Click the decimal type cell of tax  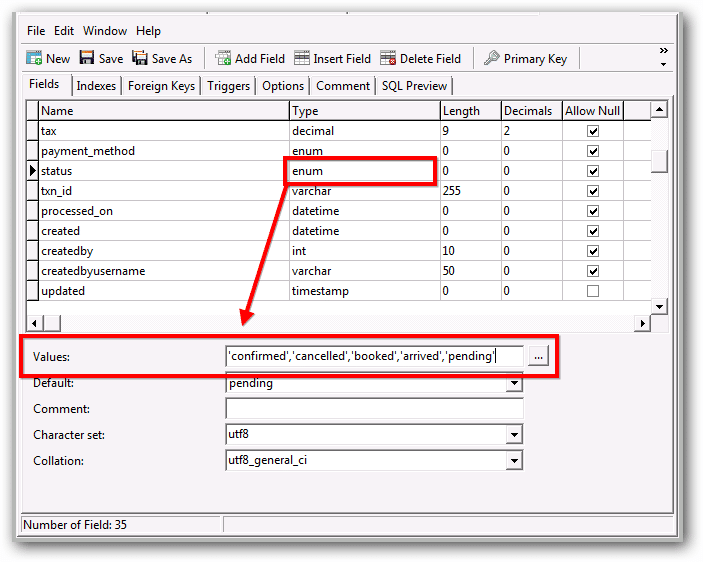[365, 131]
